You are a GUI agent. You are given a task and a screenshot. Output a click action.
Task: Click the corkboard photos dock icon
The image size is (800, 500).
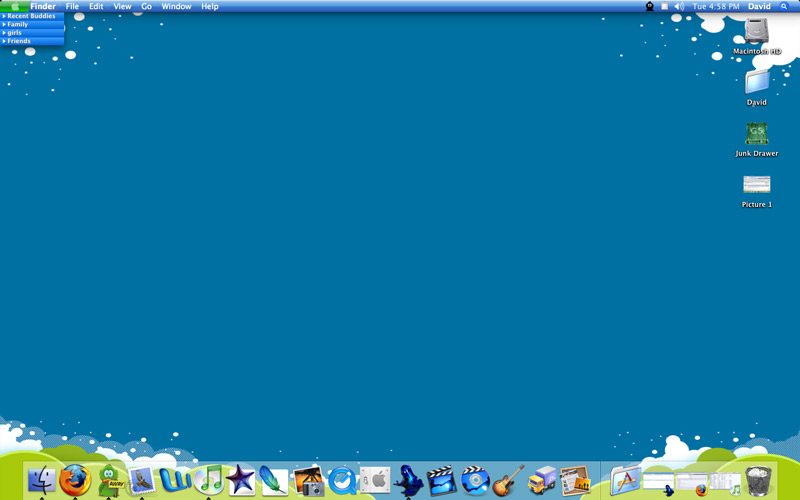click(x=575, y=480)
